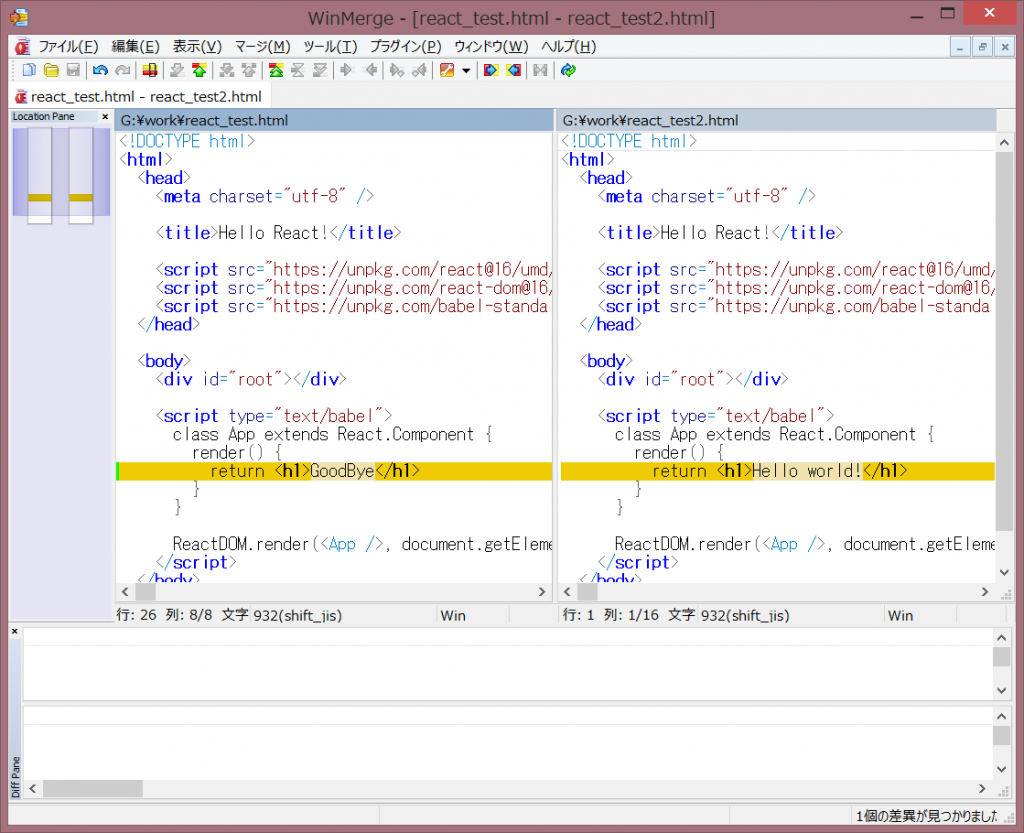This screenshot has width=1024, height=833.
Task: Open a file with the folder toolbar icon
Action: click(x=51, y=70)
